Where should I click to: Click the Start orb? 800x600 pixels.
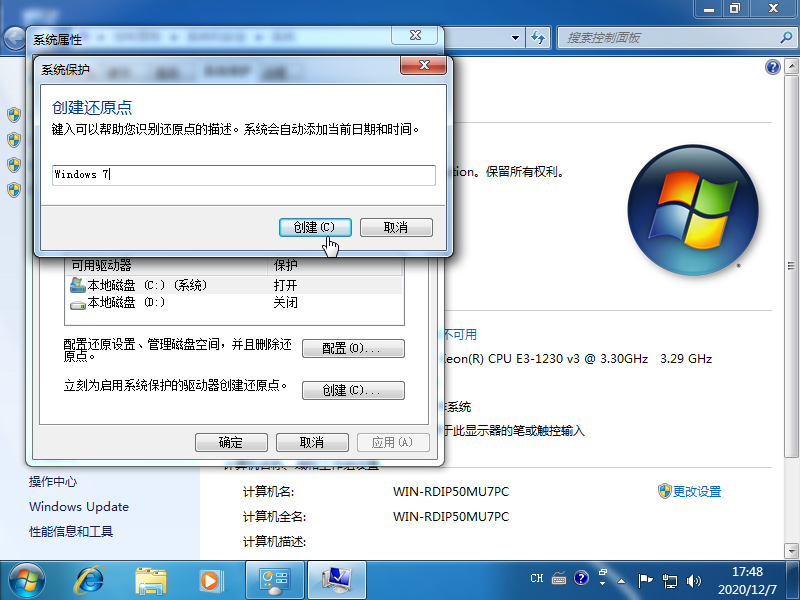[x=26, y=578]
